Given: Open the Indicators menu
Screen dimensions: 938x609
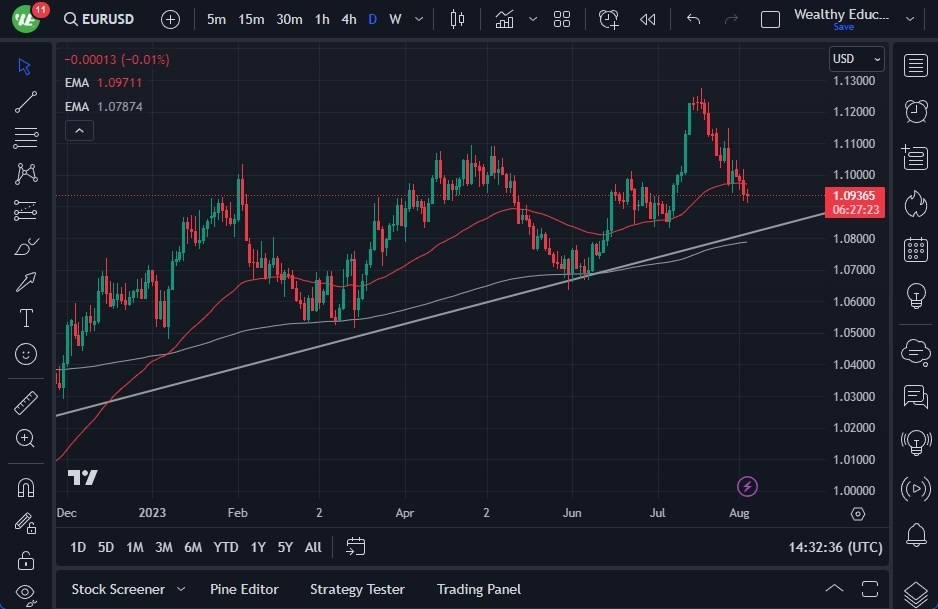Looking at the screenshot, I should pyautogui.click(x=505, y=18).
